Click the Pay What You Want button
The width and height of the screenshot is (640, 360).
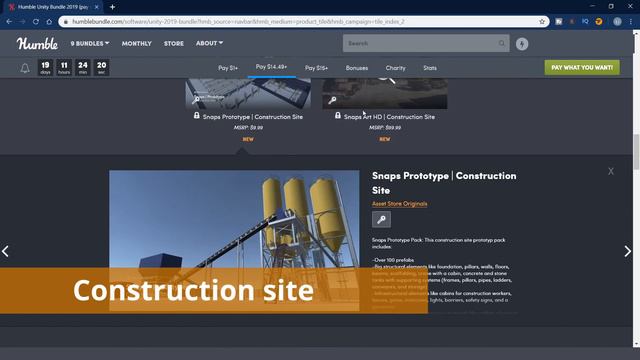point(582,67)
